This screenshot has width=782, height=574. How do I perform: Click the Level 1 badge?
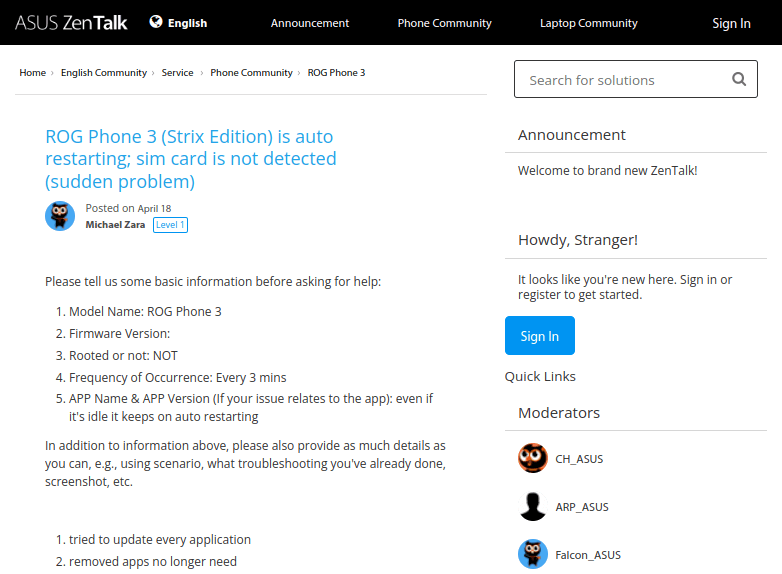[170, 225]
